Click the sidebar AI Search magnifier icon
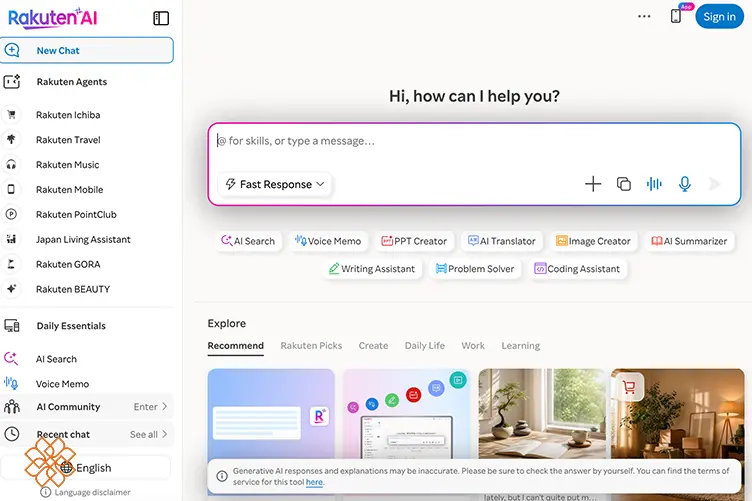This screenshot has height=501, width=752. pos(11,358)
